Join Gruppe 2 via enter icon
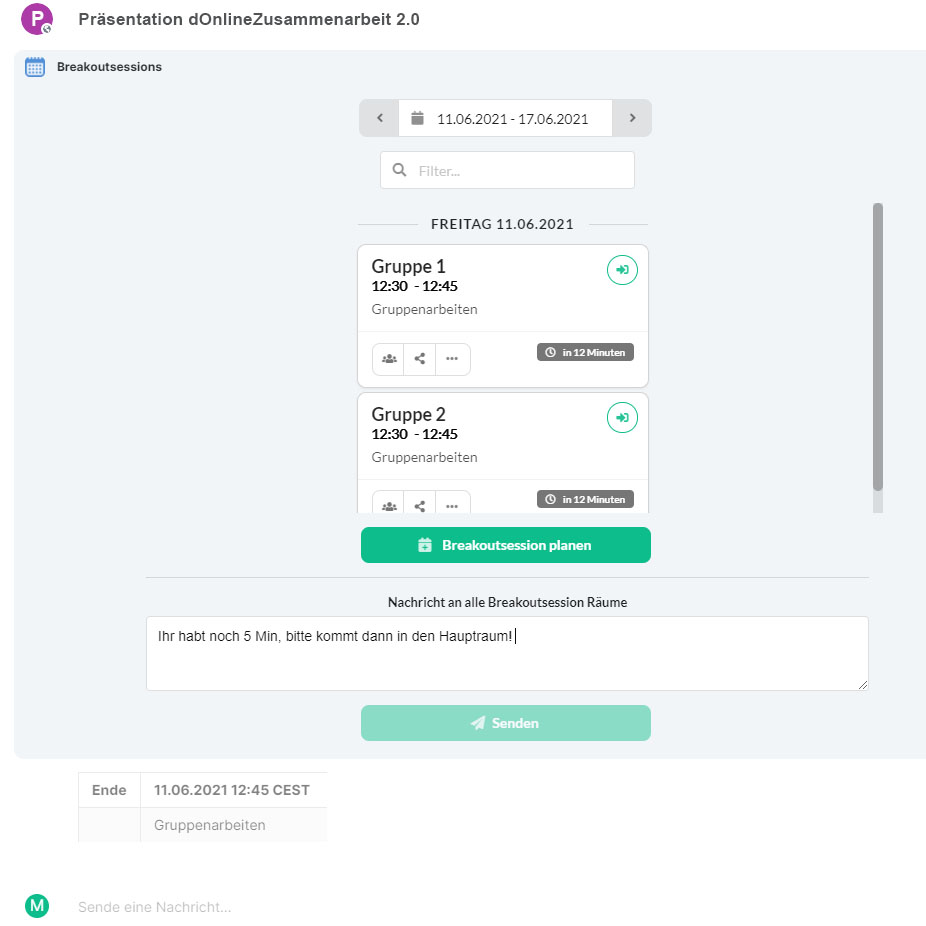 tap(622, 418)
